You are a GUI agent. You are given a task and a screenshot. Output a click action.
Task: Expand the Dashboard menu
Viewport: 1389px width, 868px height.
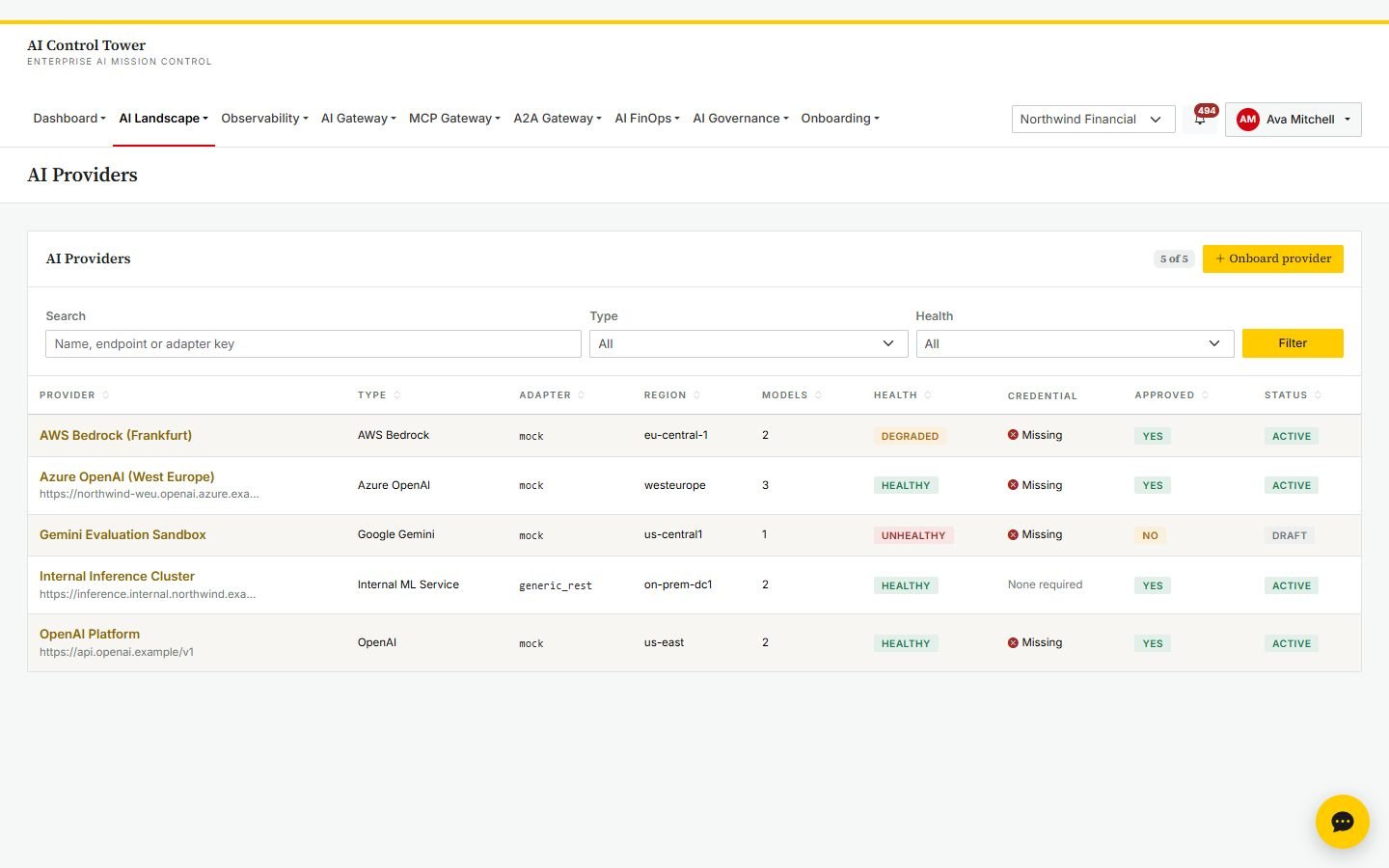69,119
